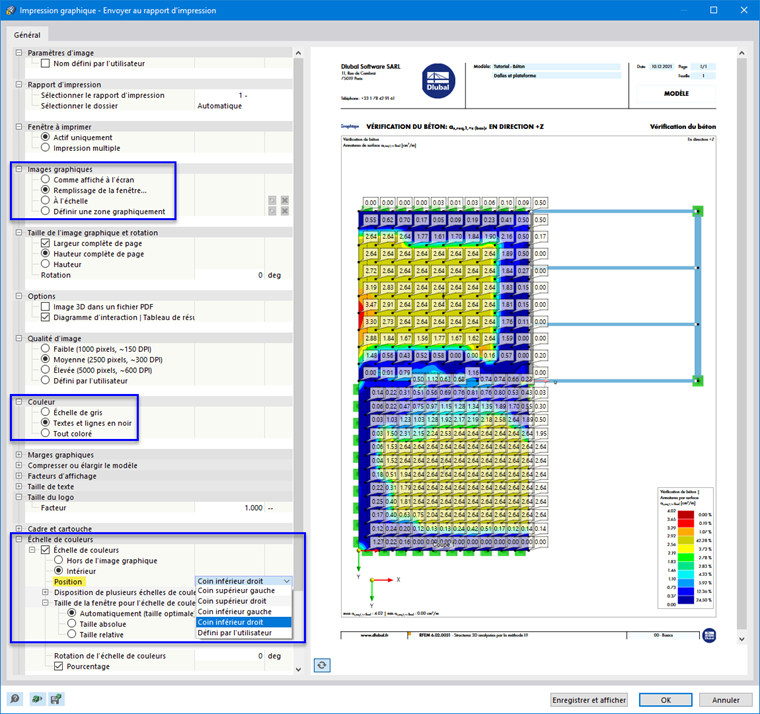Viewport: 760px width, 714px height.
Task: Click the pick icon in the À l'échelle row
Action: [x=272, y=200]
